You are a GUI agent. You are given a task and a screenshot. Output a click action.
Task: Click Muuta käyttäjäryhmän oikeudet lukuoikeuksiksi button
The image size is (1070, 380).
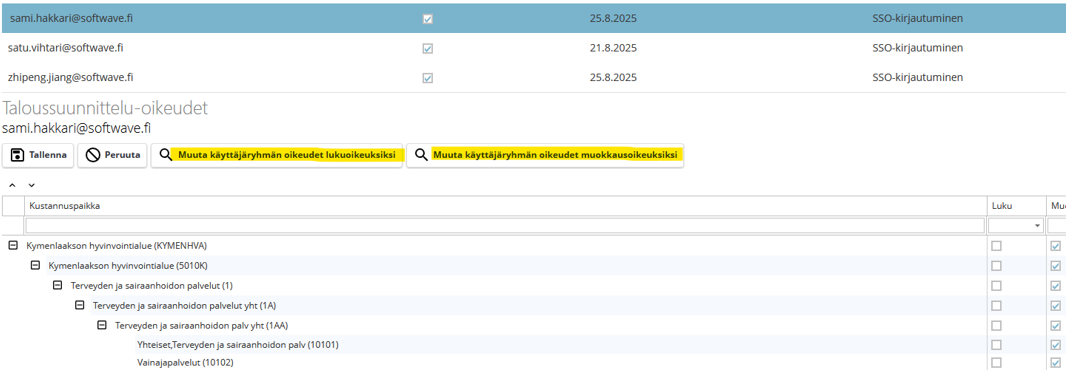click(277, 156)
